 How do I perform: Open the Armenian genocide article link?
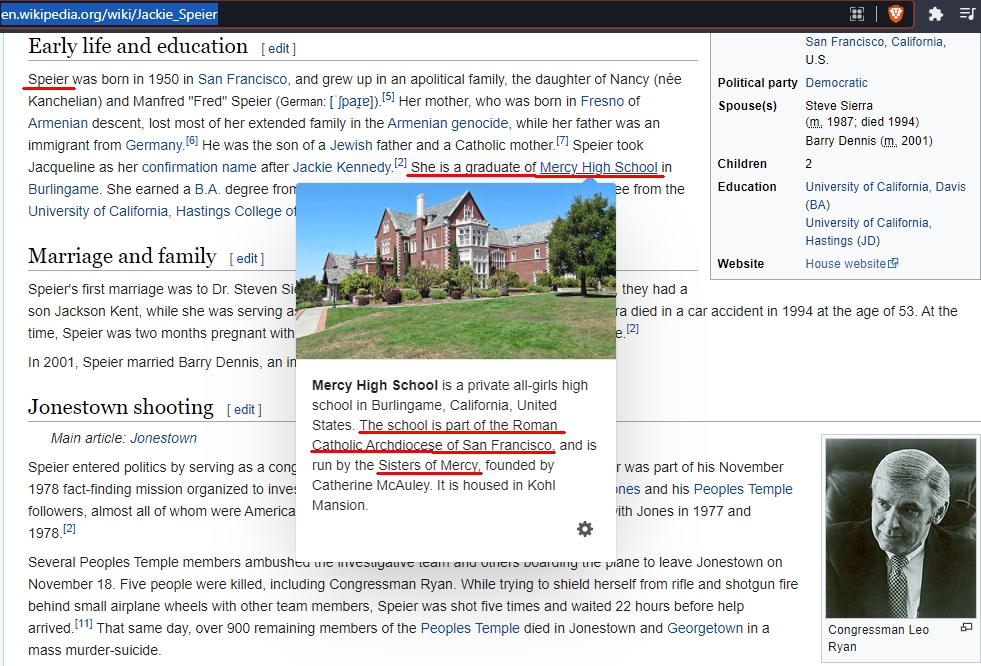(x=448, y=123)
